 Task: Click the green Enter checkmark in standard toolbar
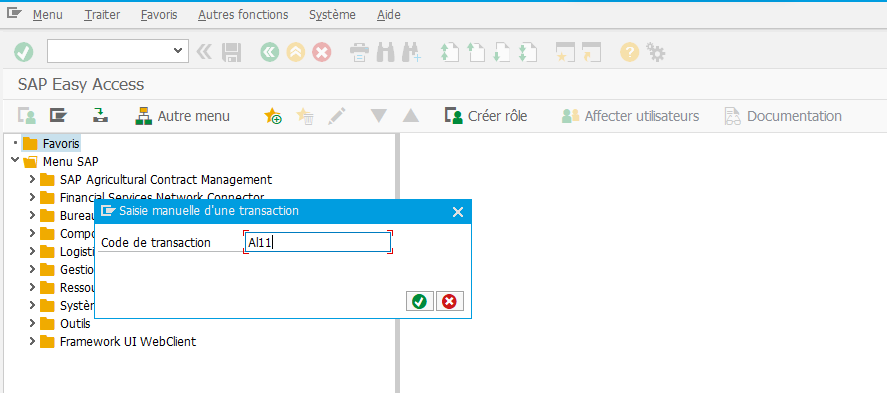24,53
